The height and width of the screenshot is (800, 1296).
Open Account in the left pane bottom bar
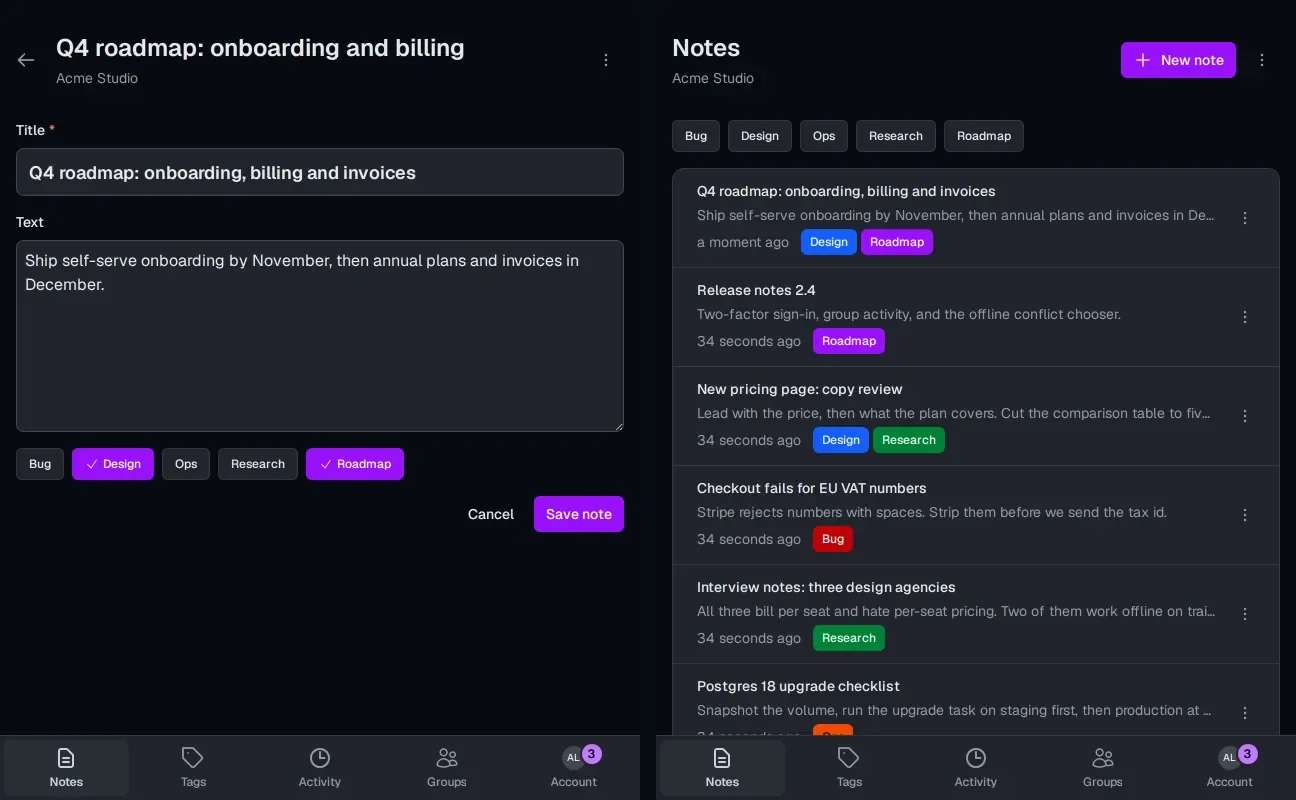pos(574,768)
